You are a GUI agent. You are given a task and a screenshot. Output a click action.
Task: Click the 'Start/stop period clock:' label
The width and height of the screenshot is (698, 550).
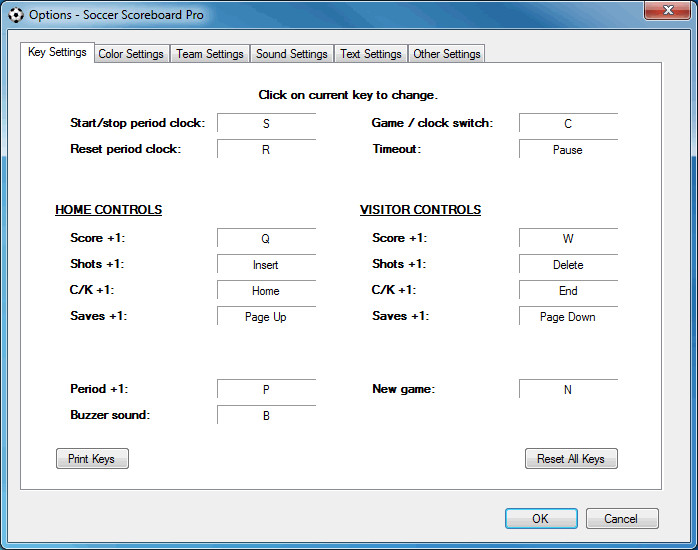(x=138, y=123)
